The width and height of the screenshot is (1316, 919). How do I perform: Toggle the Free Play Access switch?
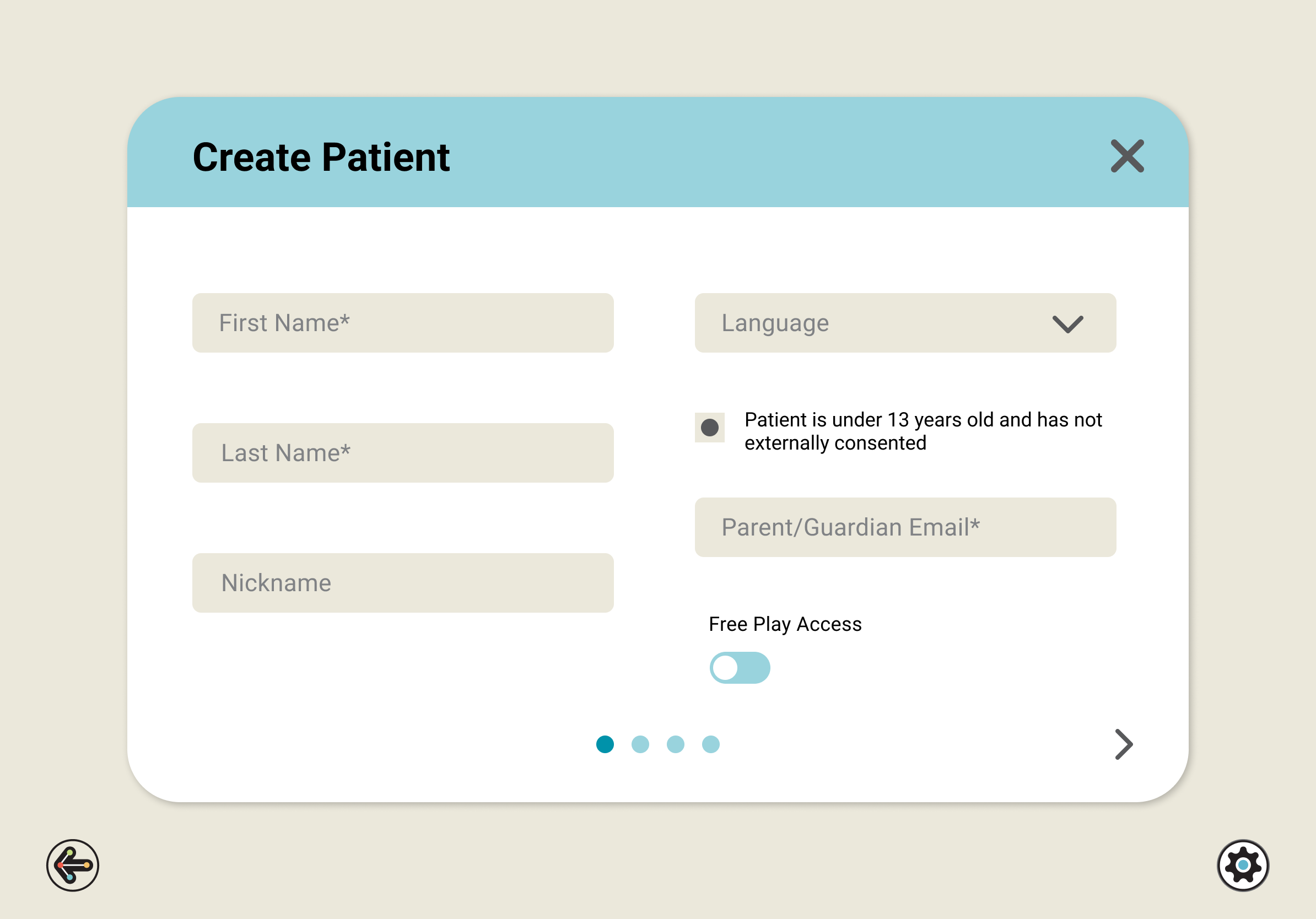(x=740, y=667)
